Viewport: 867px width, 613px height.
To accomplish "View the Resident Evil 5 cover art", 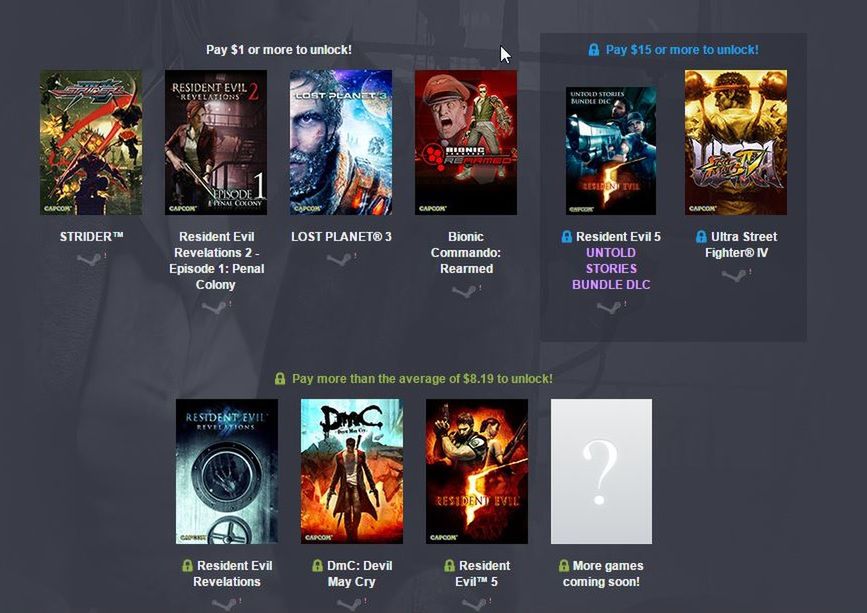I will coord(477,471).
